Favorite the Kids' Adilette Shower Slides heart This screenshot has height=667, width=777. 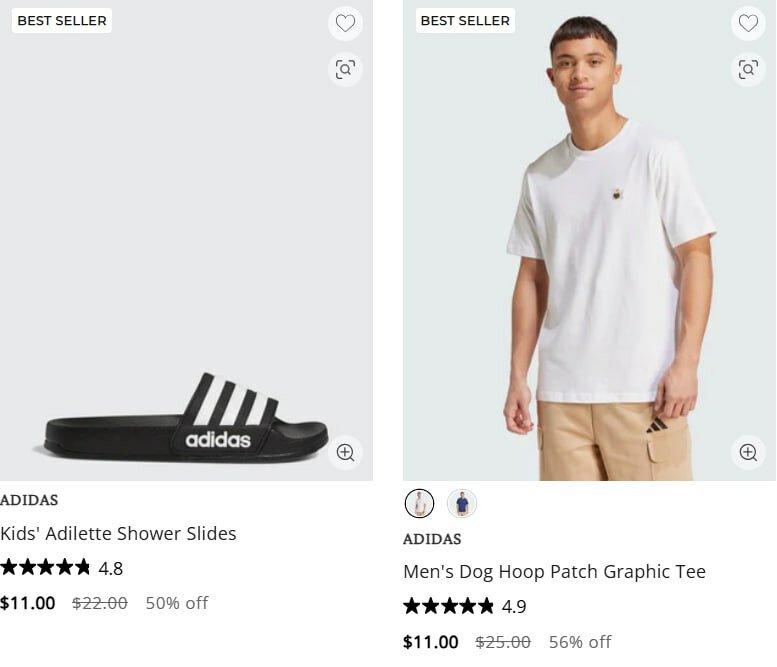tap(345, 23)
